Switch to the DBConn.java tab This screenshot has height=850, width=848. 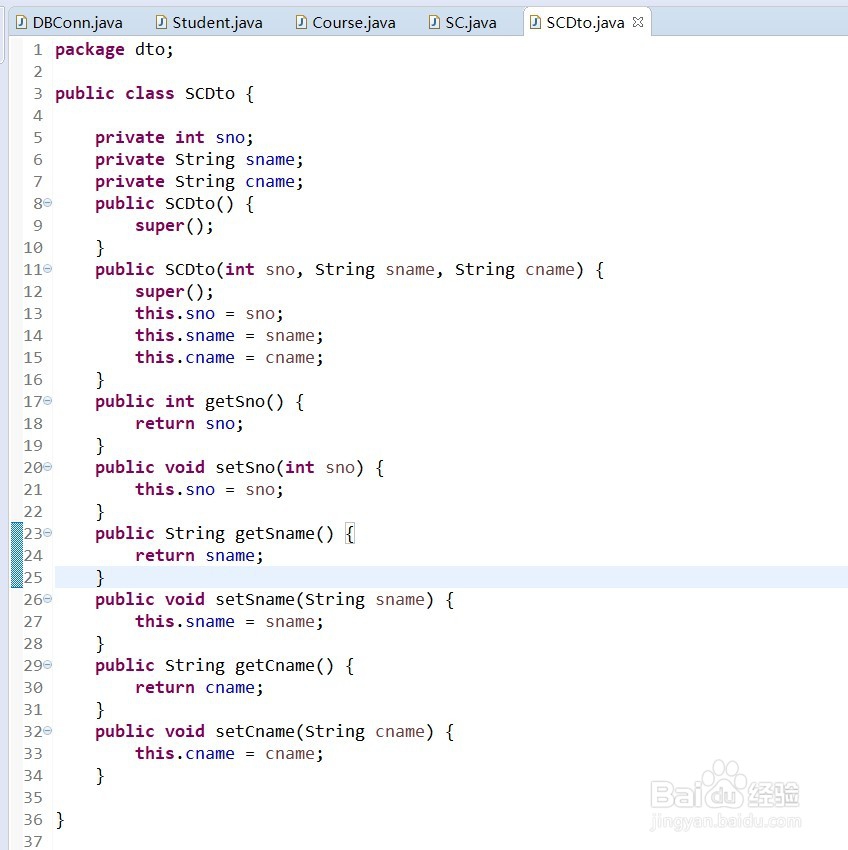click(69, 22)
